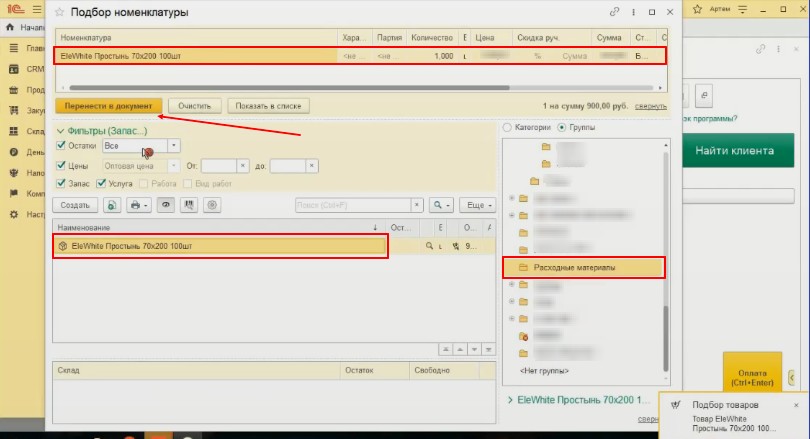810x439 pixels.
Task: Select EleWhite Простынь 70x200 100шт in the lower list
Action: point(221,246)
